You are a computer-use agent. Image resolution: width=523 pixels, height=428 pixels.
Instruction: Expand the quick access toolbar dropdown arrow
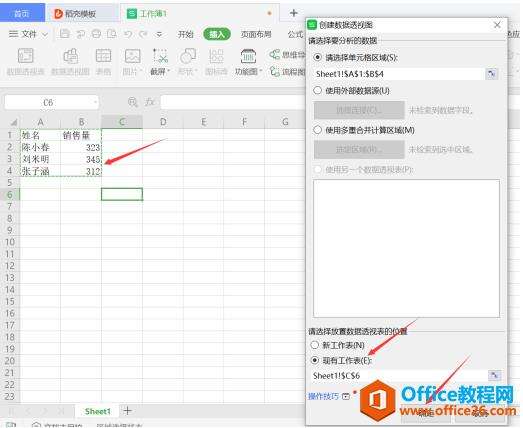coord(159,34)
